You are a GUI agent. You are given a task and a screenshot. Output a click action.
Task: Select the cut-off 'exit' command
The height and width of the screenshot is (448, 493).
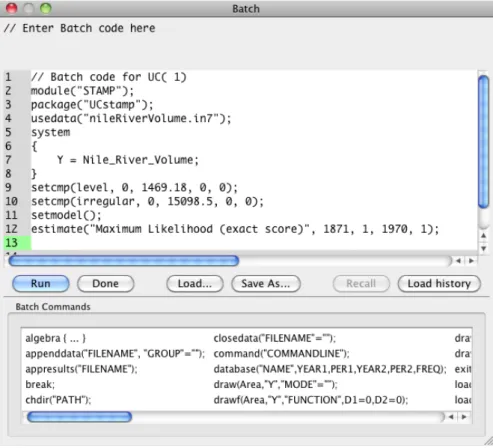pos(463,369)
